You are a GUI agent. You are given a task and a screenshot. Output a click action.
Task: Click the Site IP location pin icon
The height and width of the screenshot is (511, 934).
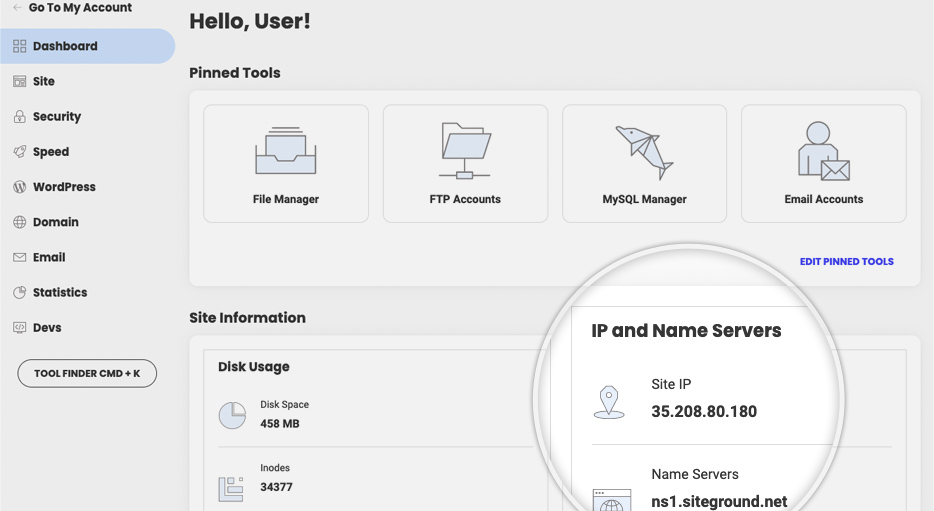click(609, 402)
